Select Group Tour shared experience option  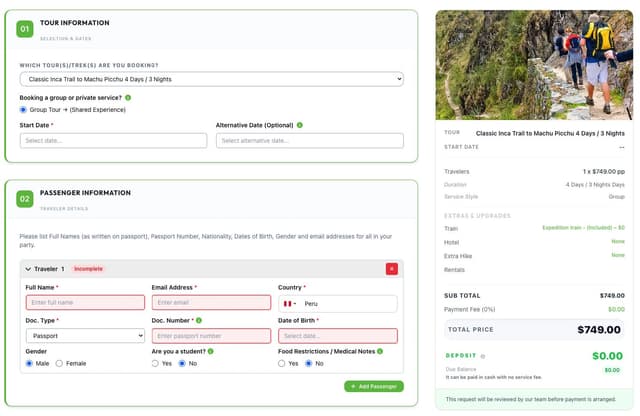[23, 110]
